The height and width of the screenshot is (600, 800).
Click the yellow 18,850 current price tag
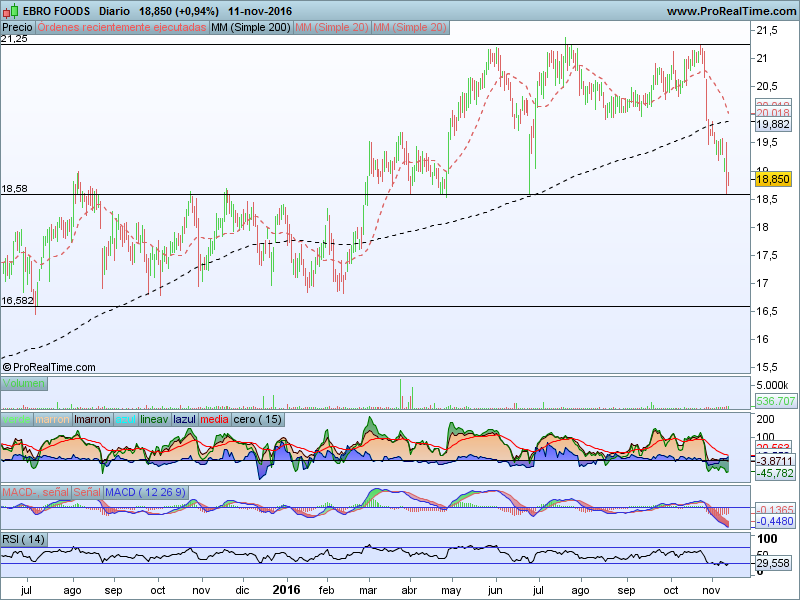click(772, 179)
